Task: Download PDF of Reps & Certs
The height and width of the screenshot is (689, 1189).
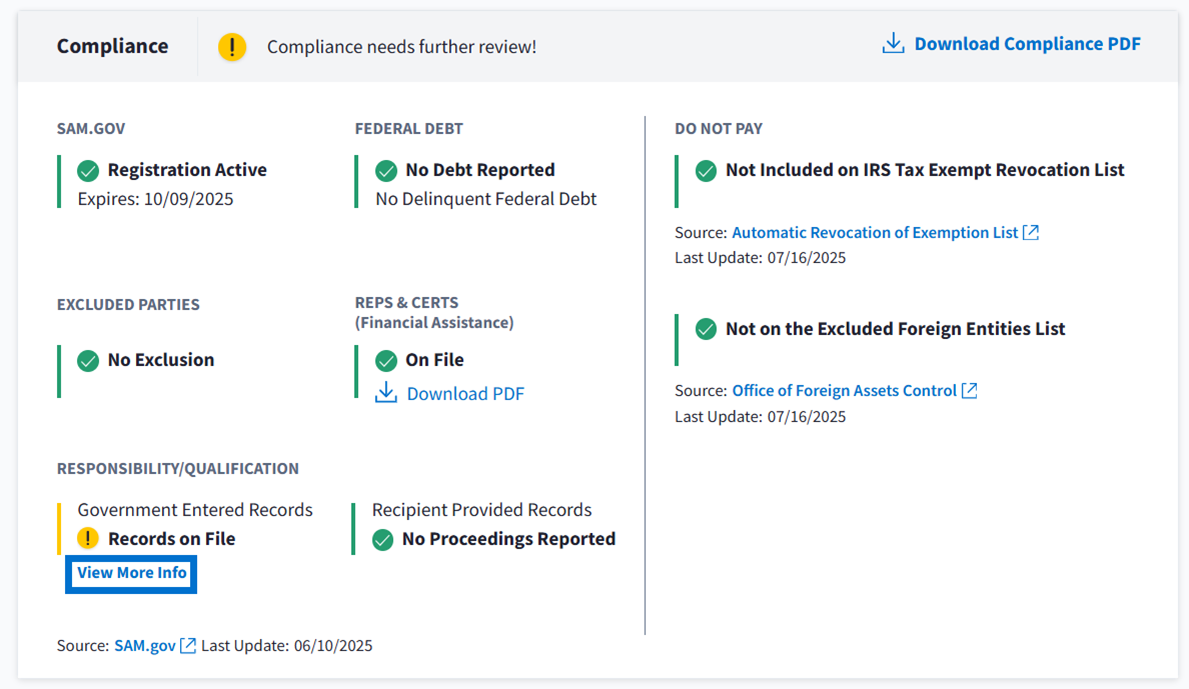Action: [x=465, y=394]
